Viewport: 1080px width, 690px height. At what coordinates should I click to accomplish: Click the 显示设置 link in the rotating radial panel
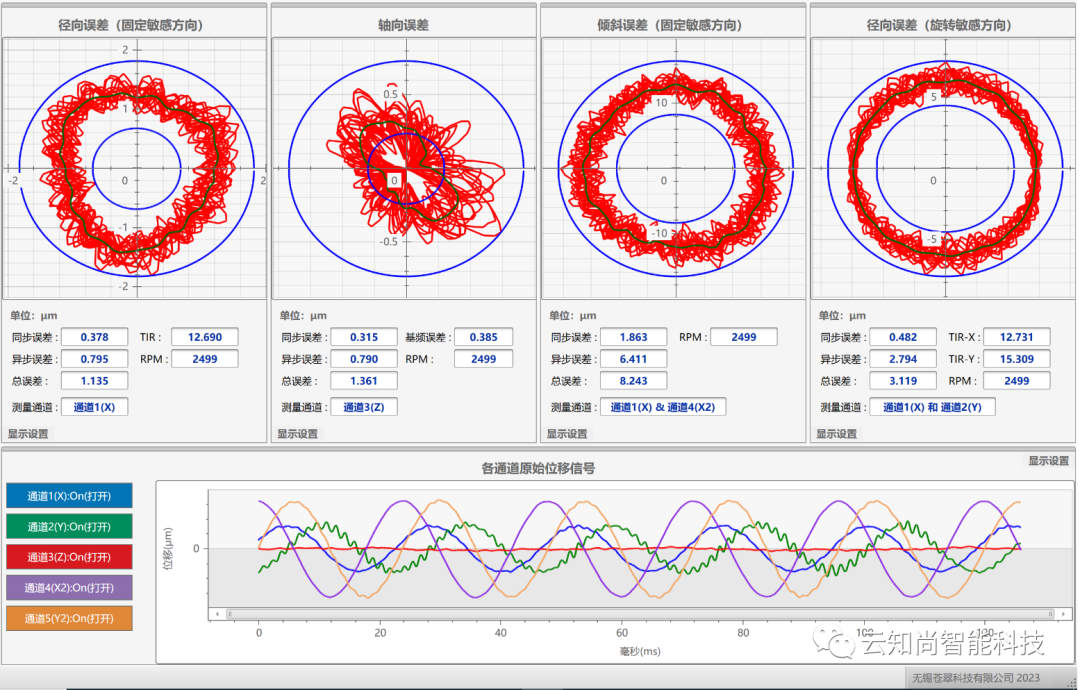pos(837,434)
